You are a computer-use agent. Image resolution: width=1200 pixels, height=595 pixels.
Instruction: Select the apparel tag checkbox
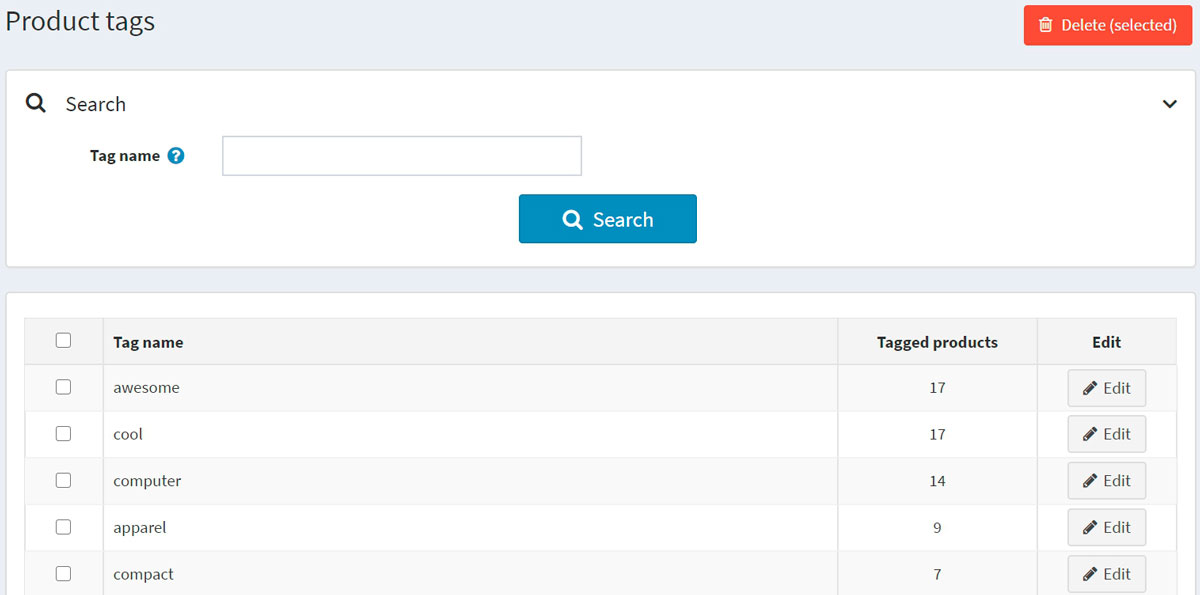pos(64,527)
